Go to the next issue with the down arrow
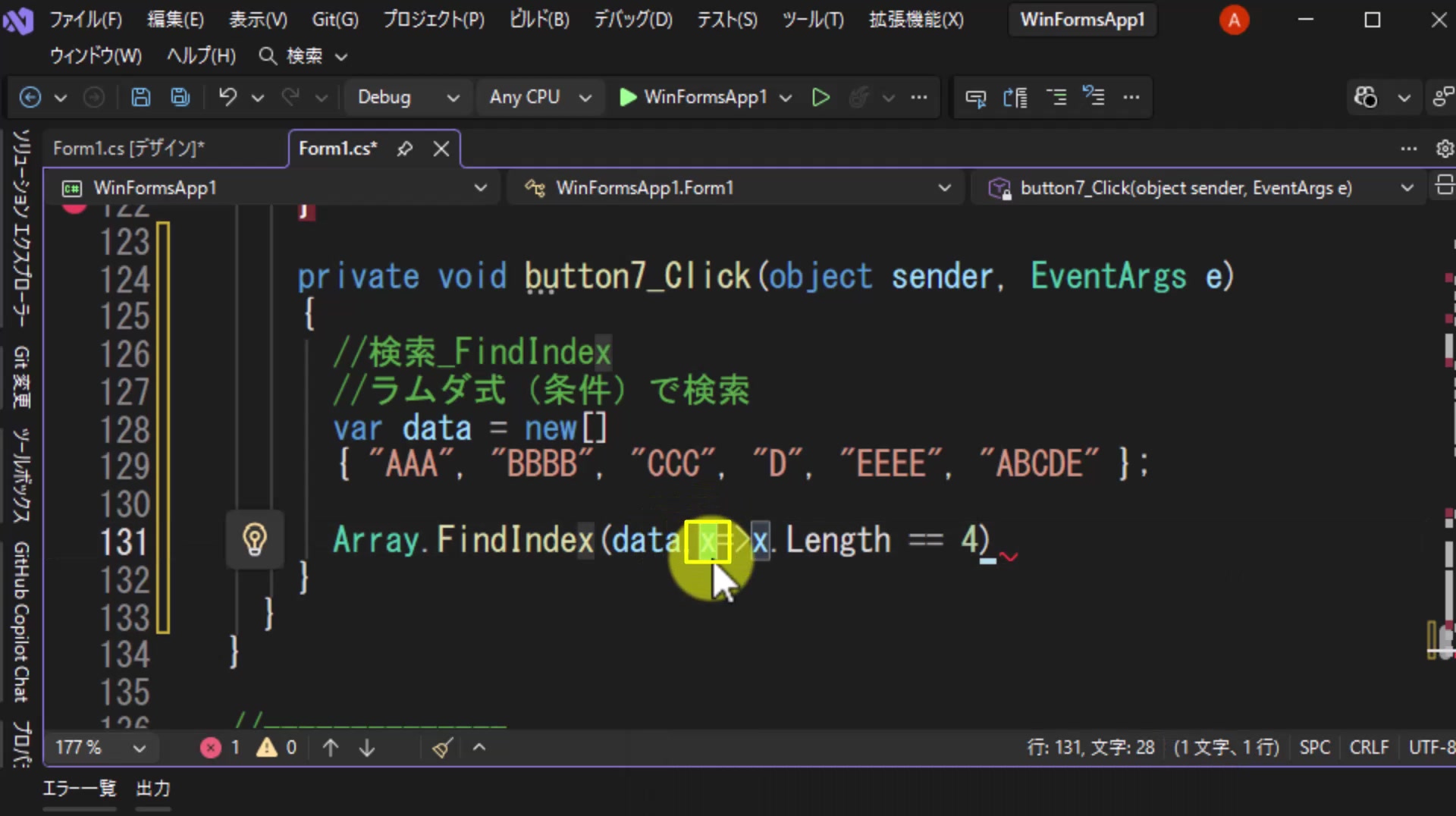 click(x=367, y=748)
